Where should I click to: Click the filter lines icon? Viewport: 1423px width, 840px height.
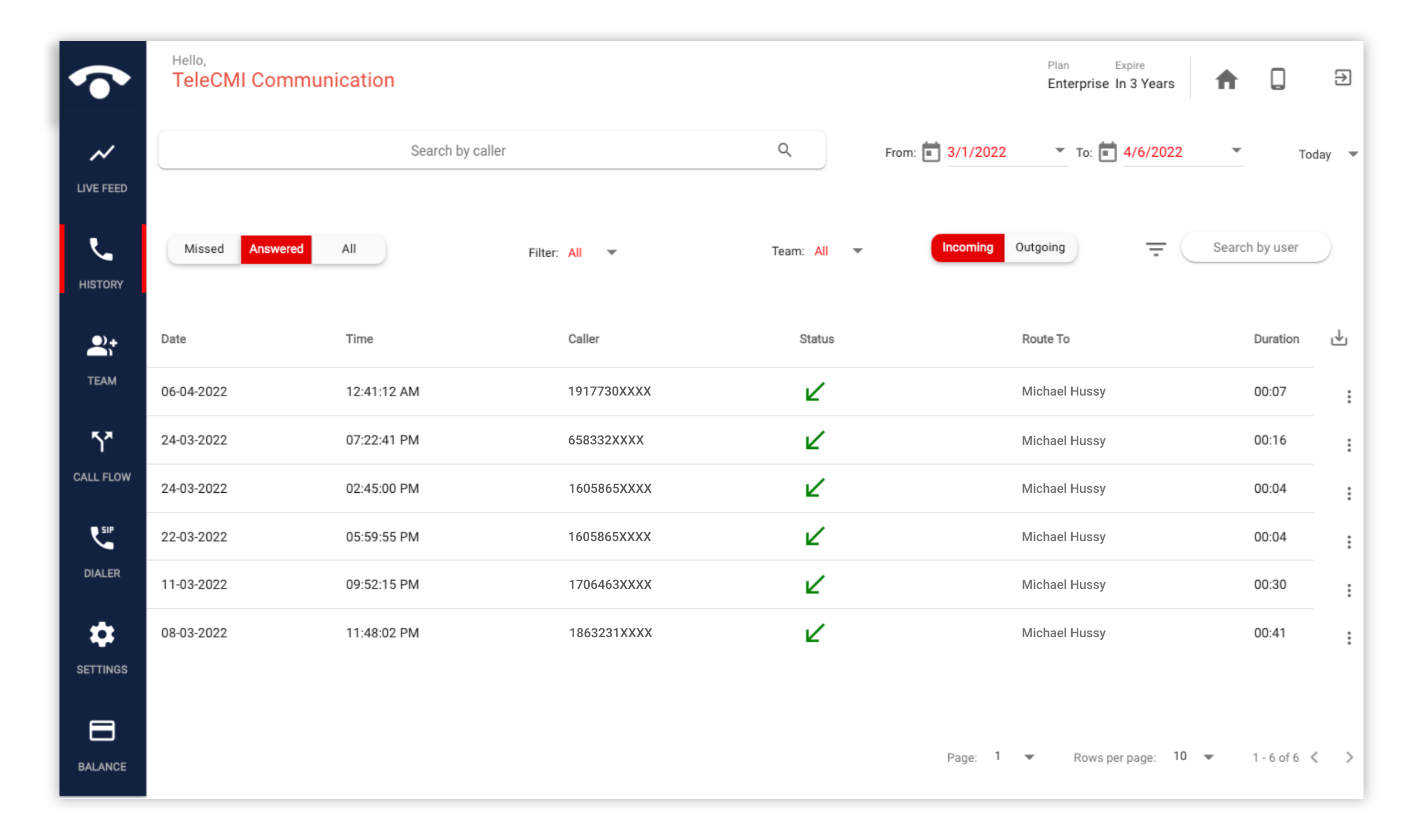1156,248
